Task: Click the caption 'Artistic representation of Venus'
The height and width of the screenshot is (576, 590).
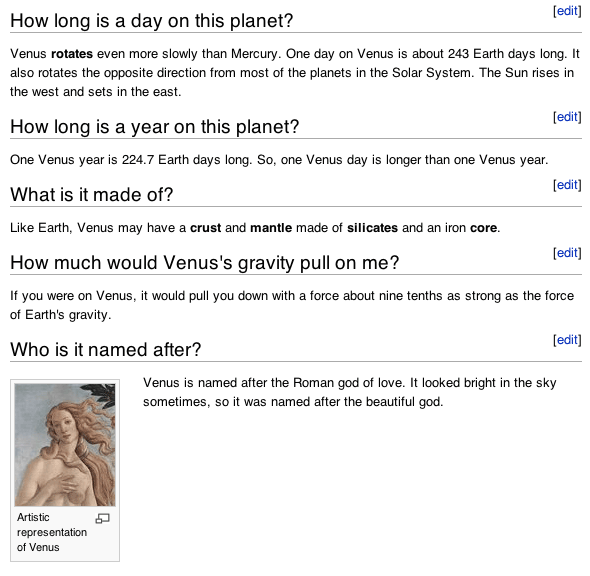Action: click(x=52, y=532)
